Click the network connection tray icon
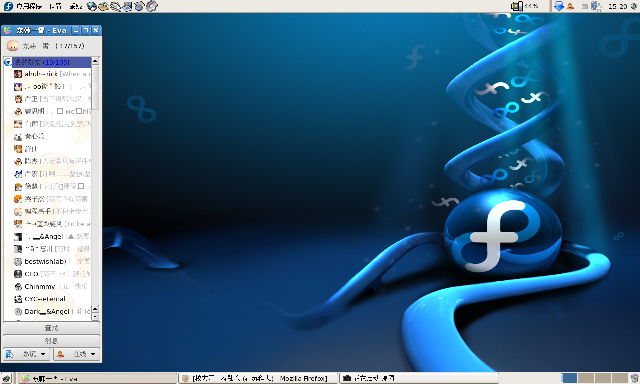640x384 pixels. [595, 6]
